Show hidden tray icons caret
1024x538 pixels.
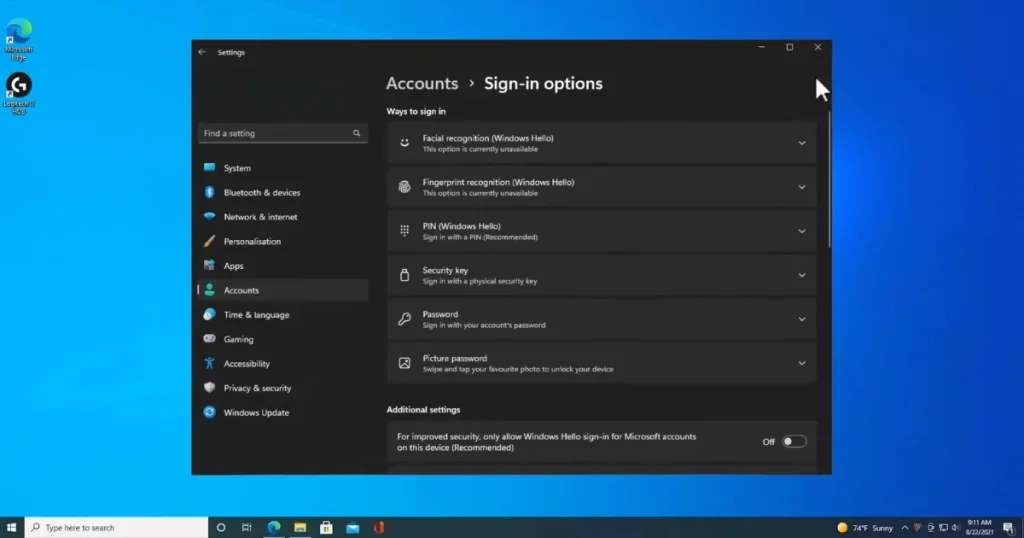pos(904,528)
